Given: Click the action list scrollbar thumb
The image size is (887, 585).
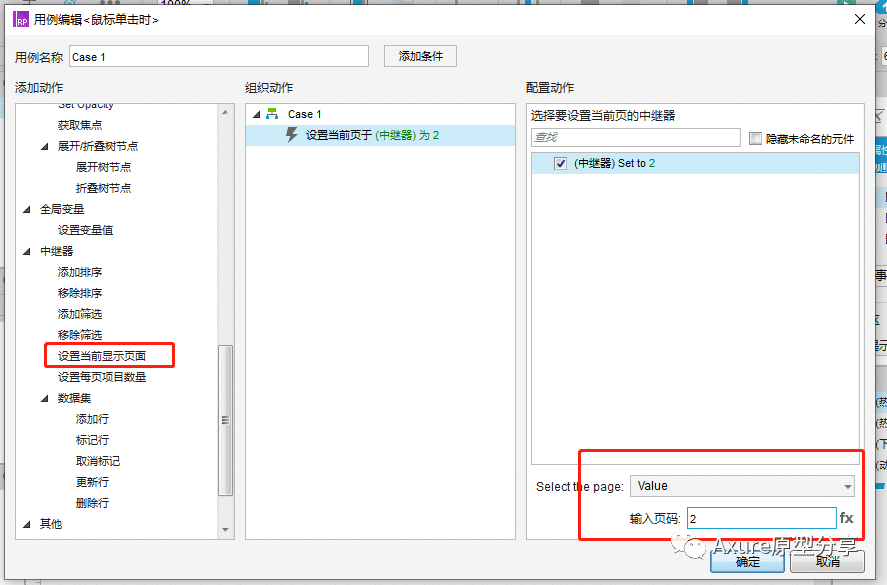Looking at the screenshot, I should 225,420.
